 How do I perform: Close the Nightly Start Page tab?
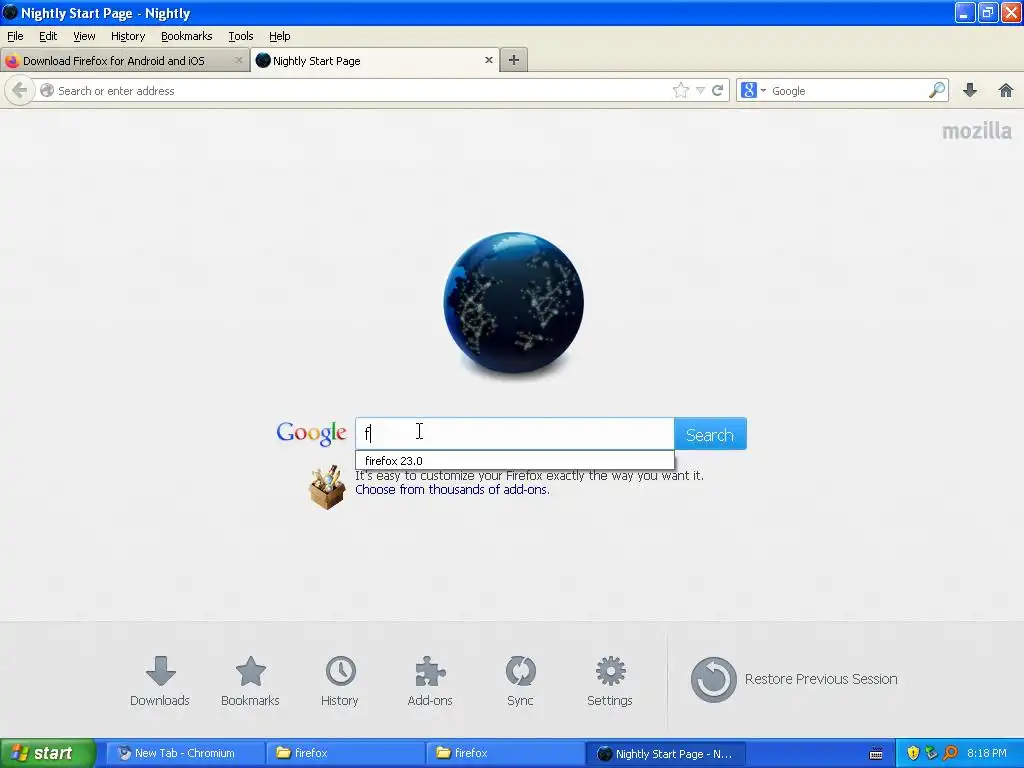[488, 60]
